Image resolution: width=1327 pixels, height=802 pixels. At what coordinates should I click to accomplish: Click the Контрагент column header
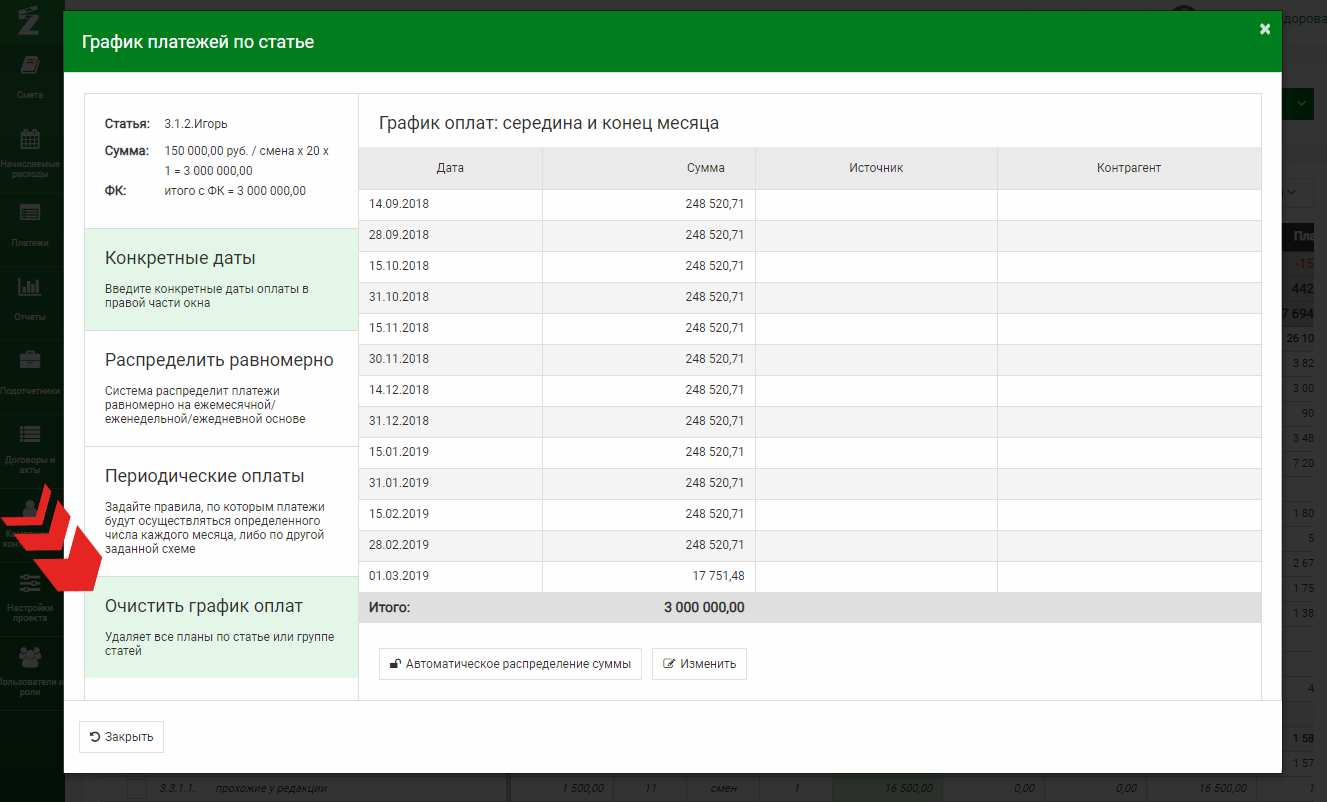click(1129, 168)
